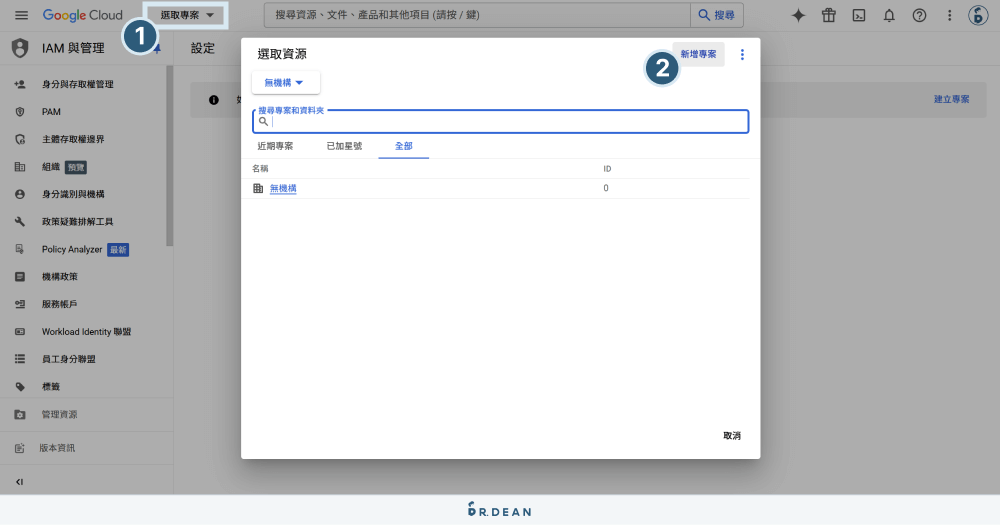Click the info icon in the banner
This screenshot has height=525, width=1000.
214,100
